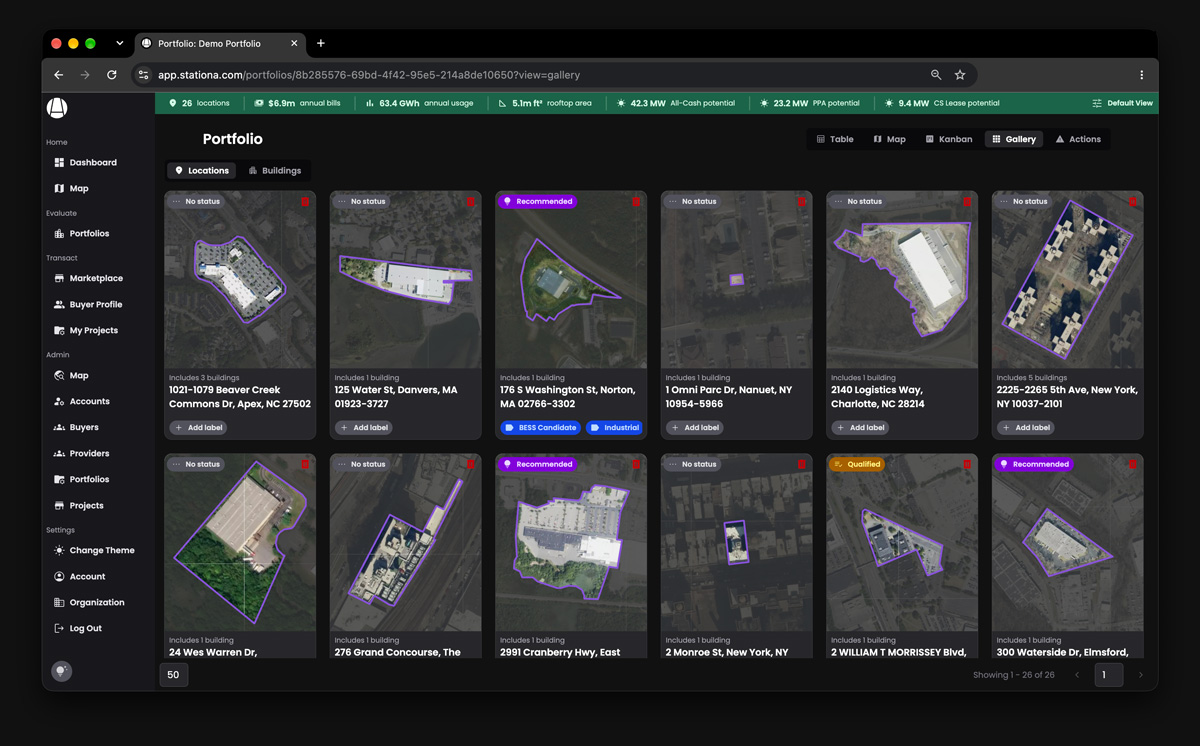Expand the Chrome tab search chevron
The width and height of the screenshot is (1200, 746).
coord(120,43)
